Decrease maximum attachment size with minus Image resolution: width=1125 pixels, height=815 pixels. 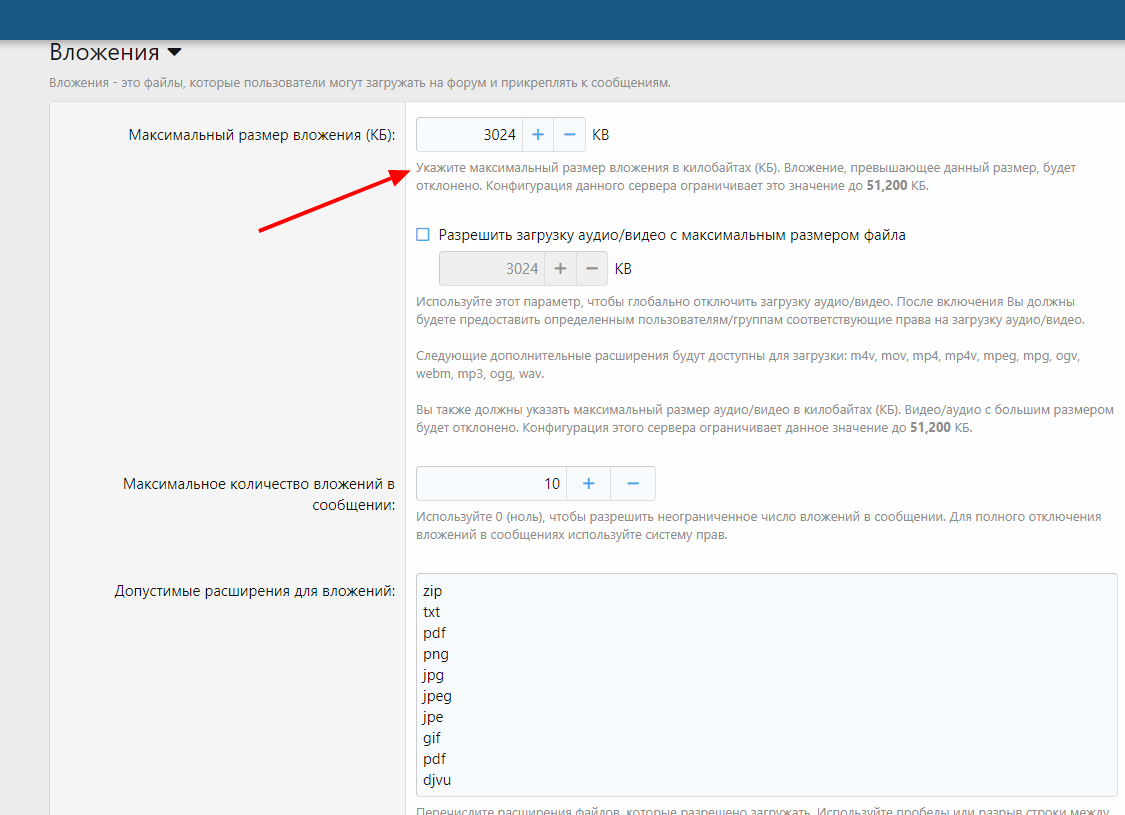tap(569, 135)
